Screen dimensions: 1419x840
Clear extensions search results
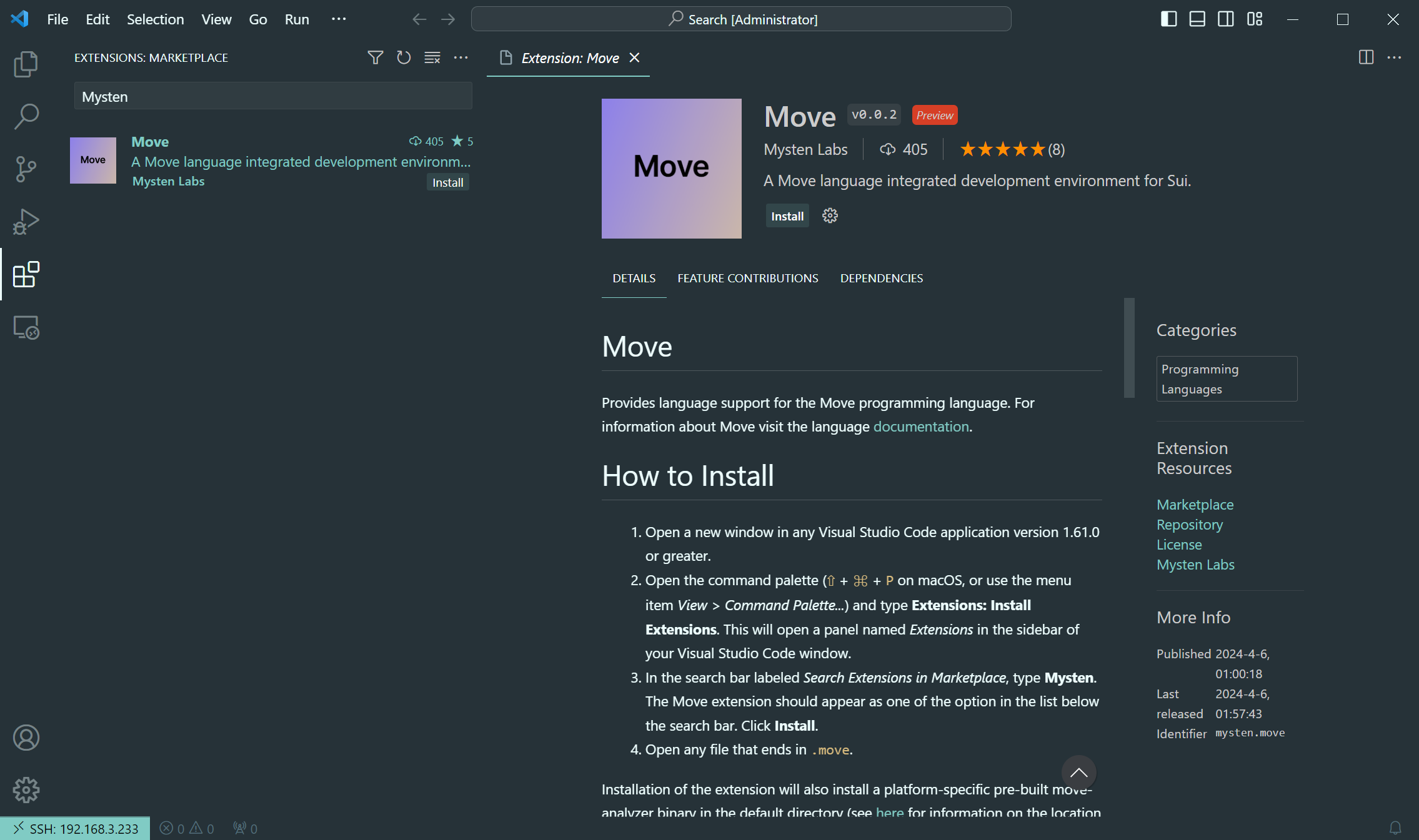pyautogui.click(x=432, y=57)
